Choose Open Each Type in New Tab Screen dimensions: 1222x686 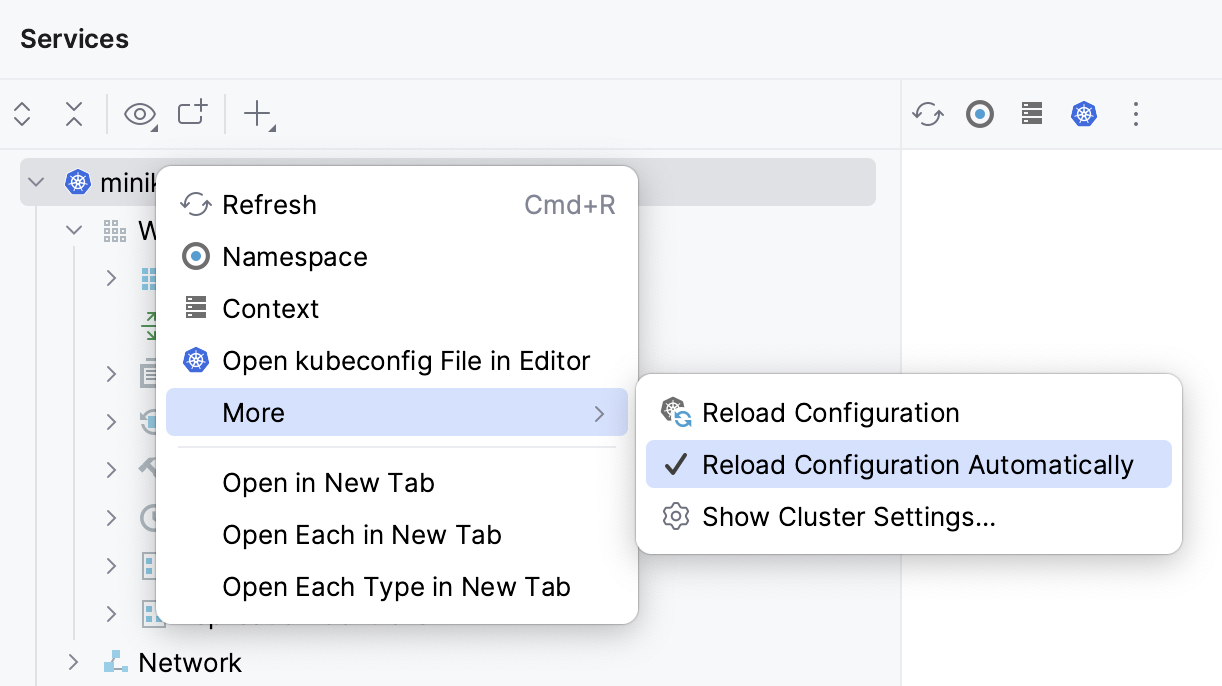click(x=397, y=587)
